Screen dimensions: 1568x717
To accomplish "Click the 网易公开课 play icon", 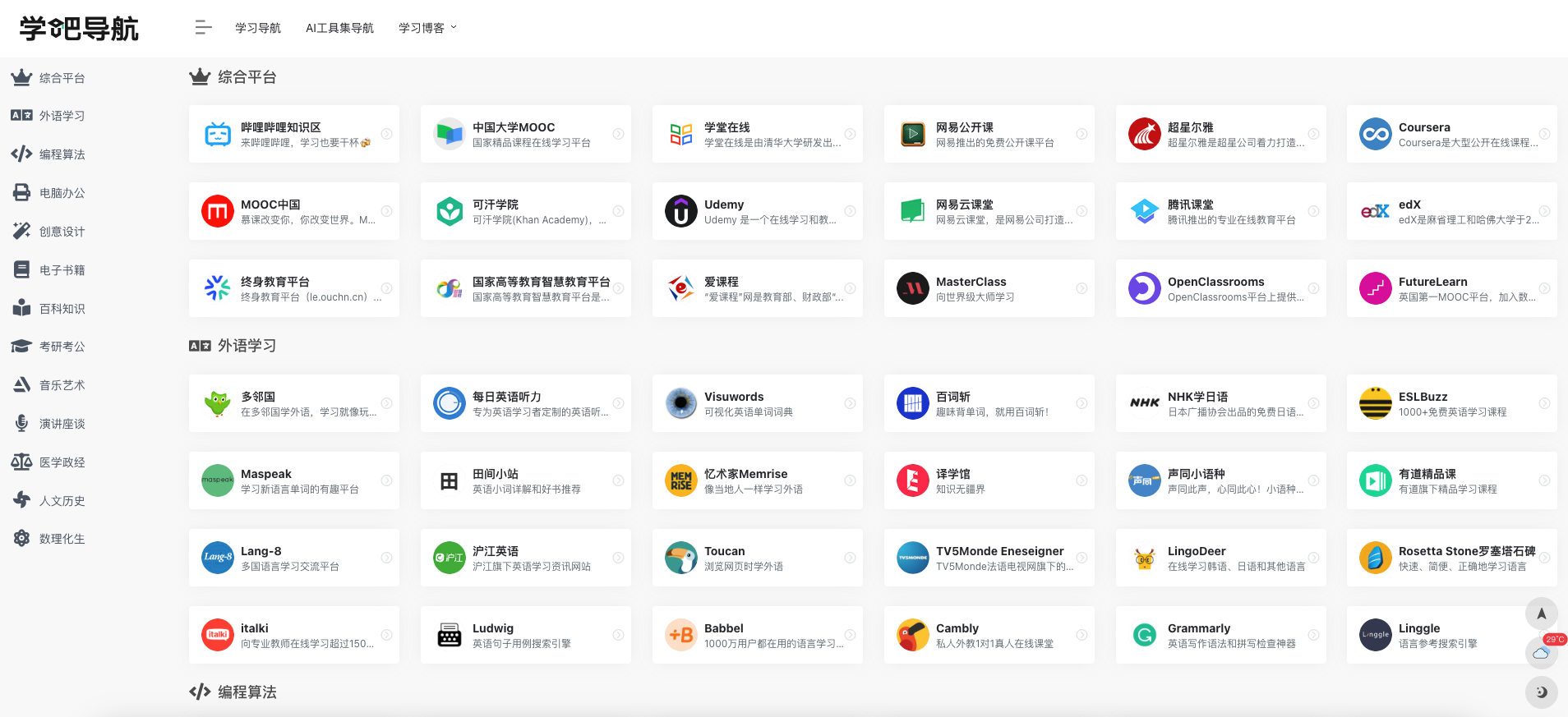I will pyautogui.click(x=913, y=134).
